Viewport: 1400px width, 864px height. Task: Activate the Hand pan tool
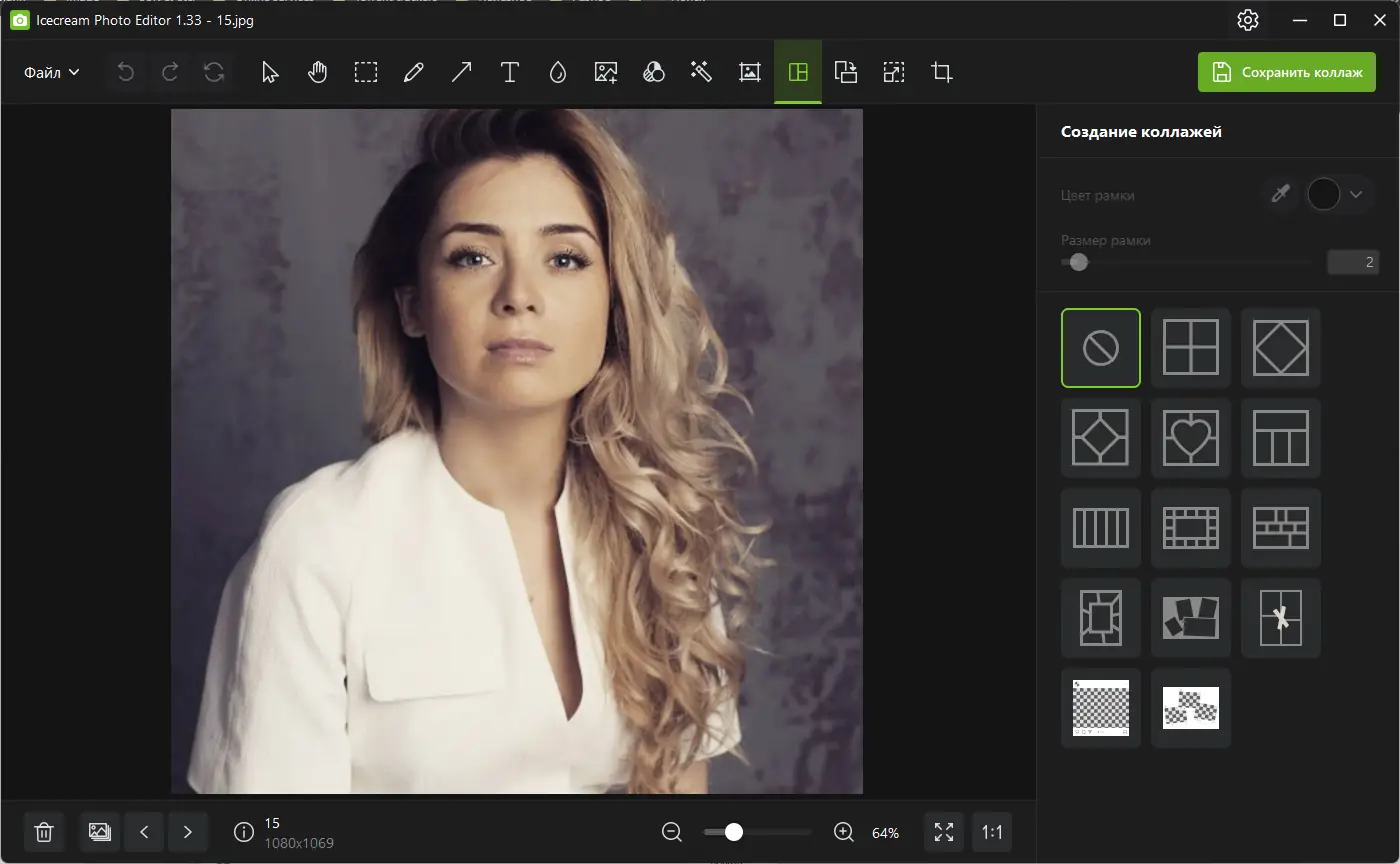(x=318, y=72)
